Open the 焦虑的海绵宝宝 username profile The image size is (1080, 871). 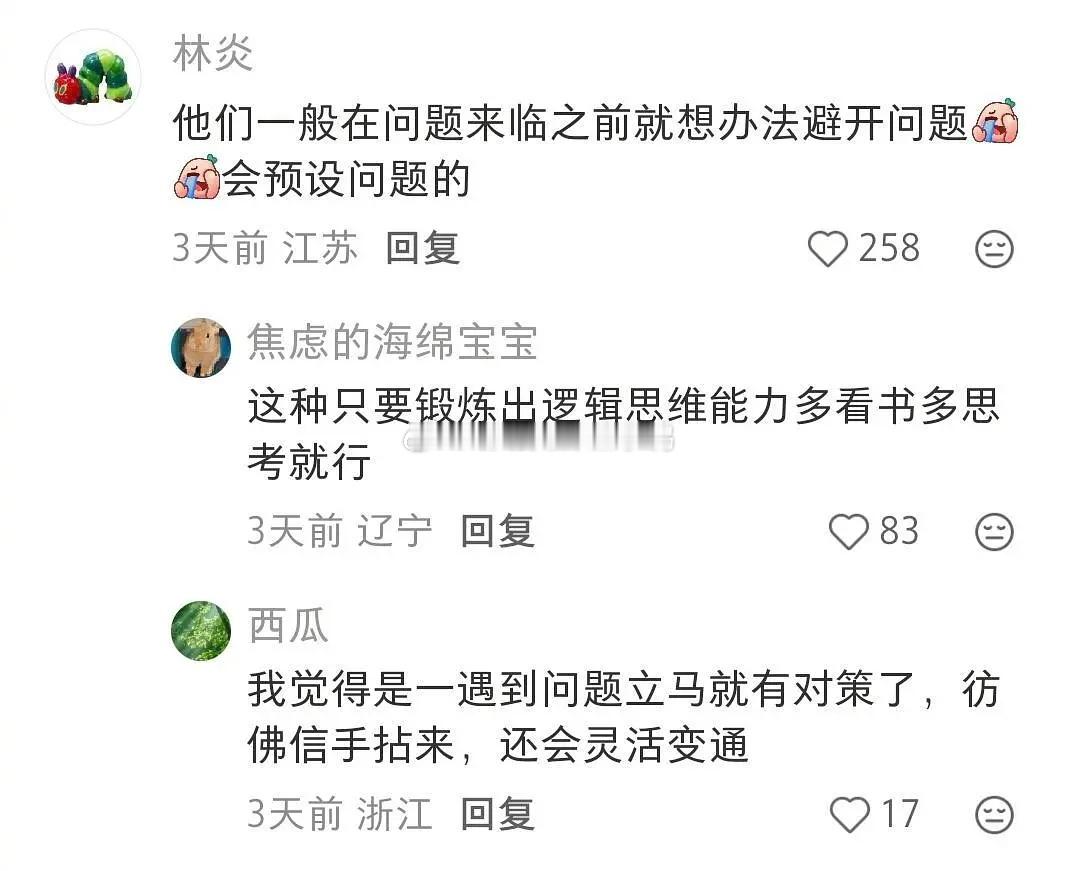pos(392,342)
